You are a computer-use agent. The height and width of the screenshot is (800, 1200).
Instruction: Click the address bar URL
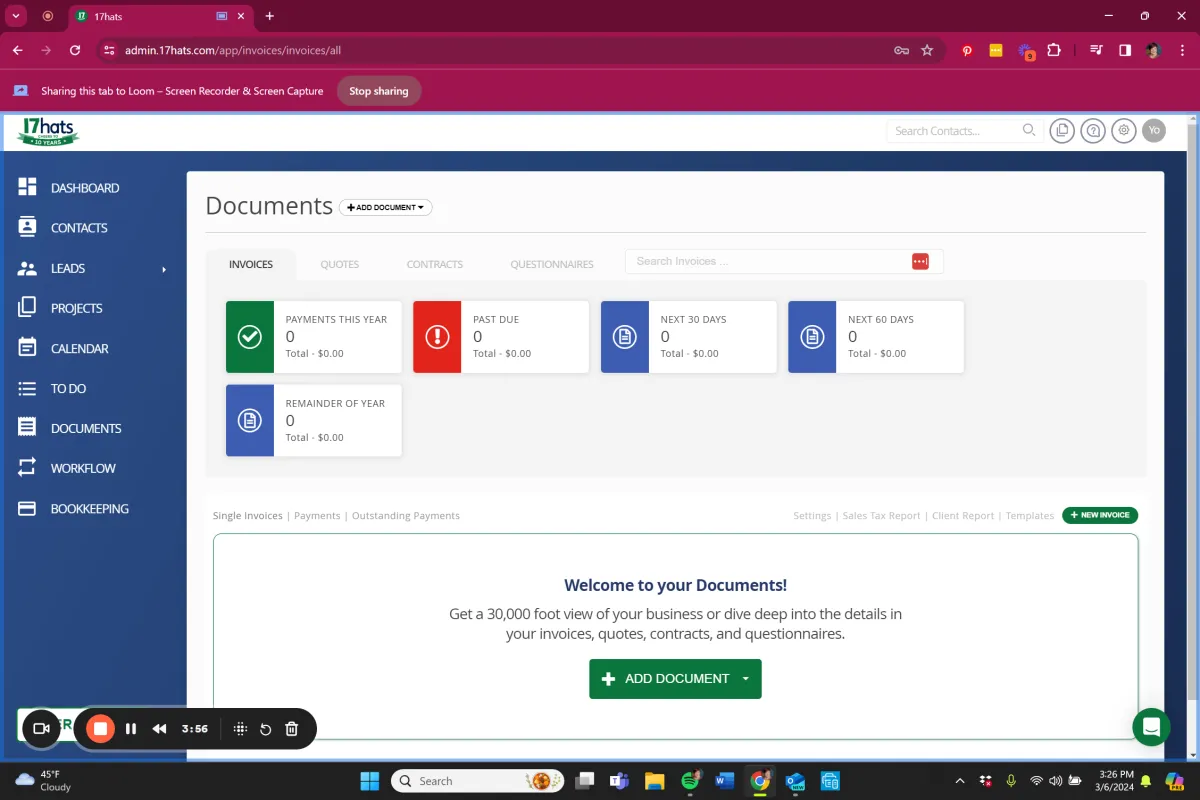pos(233,50)
